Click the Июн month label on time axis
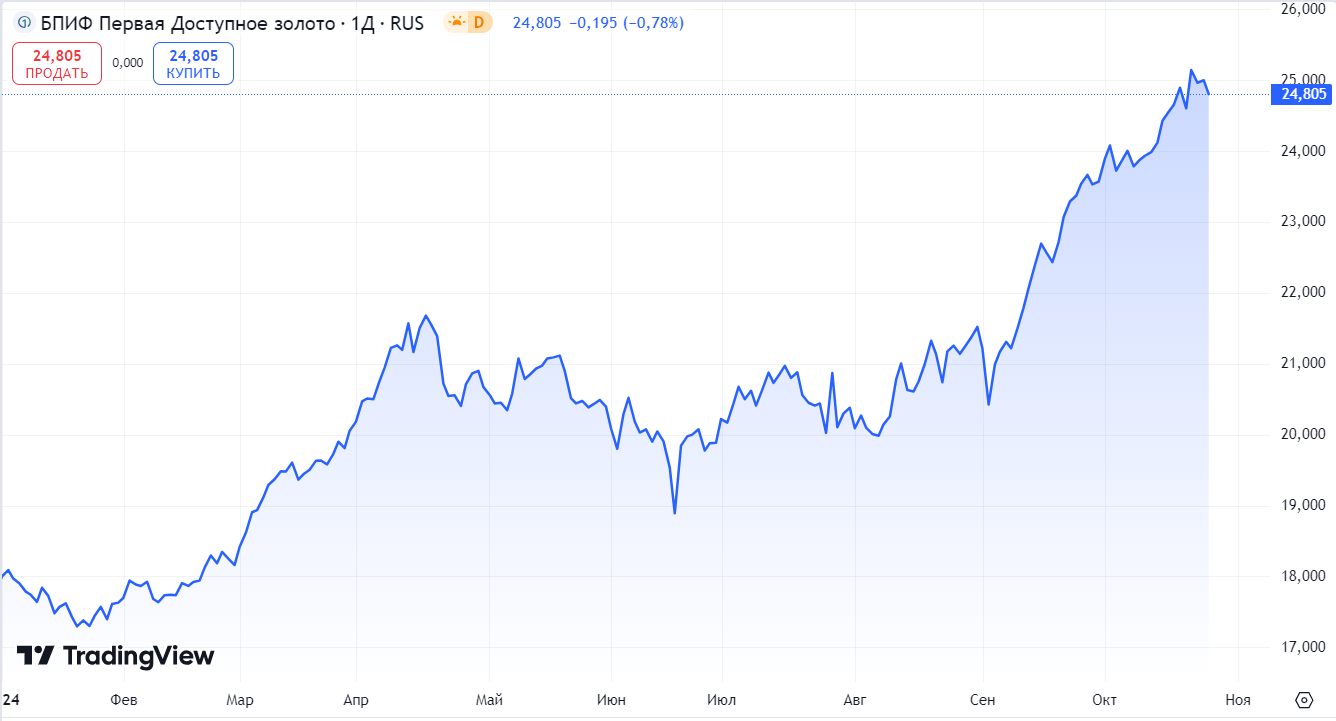Screen dimensions: 1336x721 pyautogui.click(x=610, y=700)
